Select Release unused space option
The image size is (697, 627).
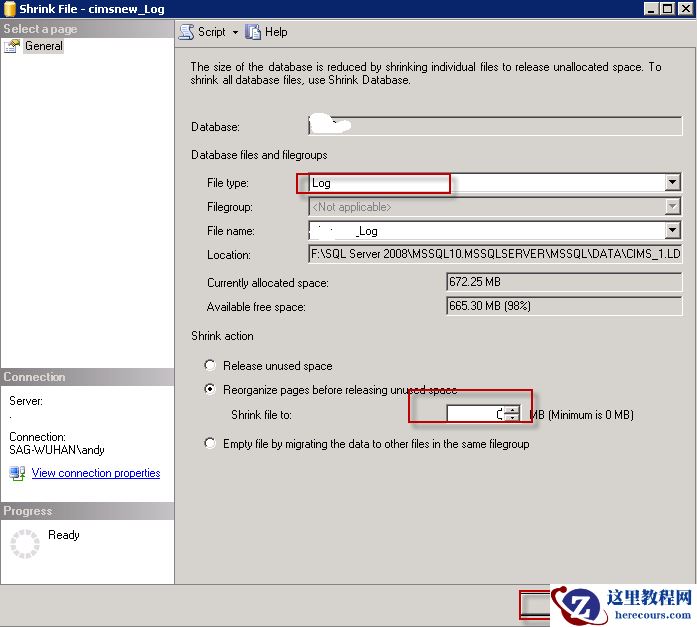[x=210, y=365]
